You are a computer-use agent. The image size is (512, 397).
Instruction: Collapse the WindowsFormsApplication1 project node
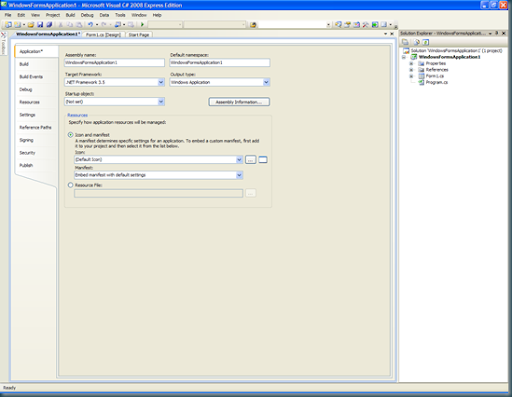click(x=404, y=57)
